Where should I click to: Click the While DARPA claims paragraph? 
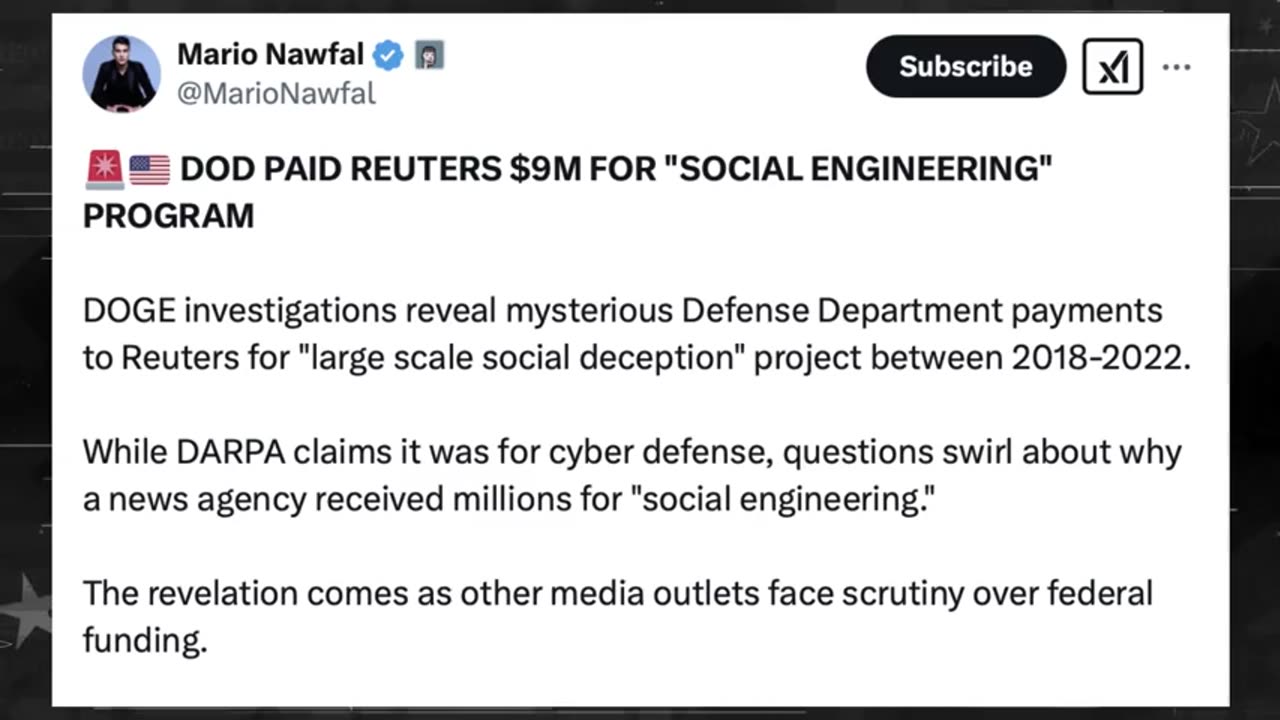pos(632,475)
